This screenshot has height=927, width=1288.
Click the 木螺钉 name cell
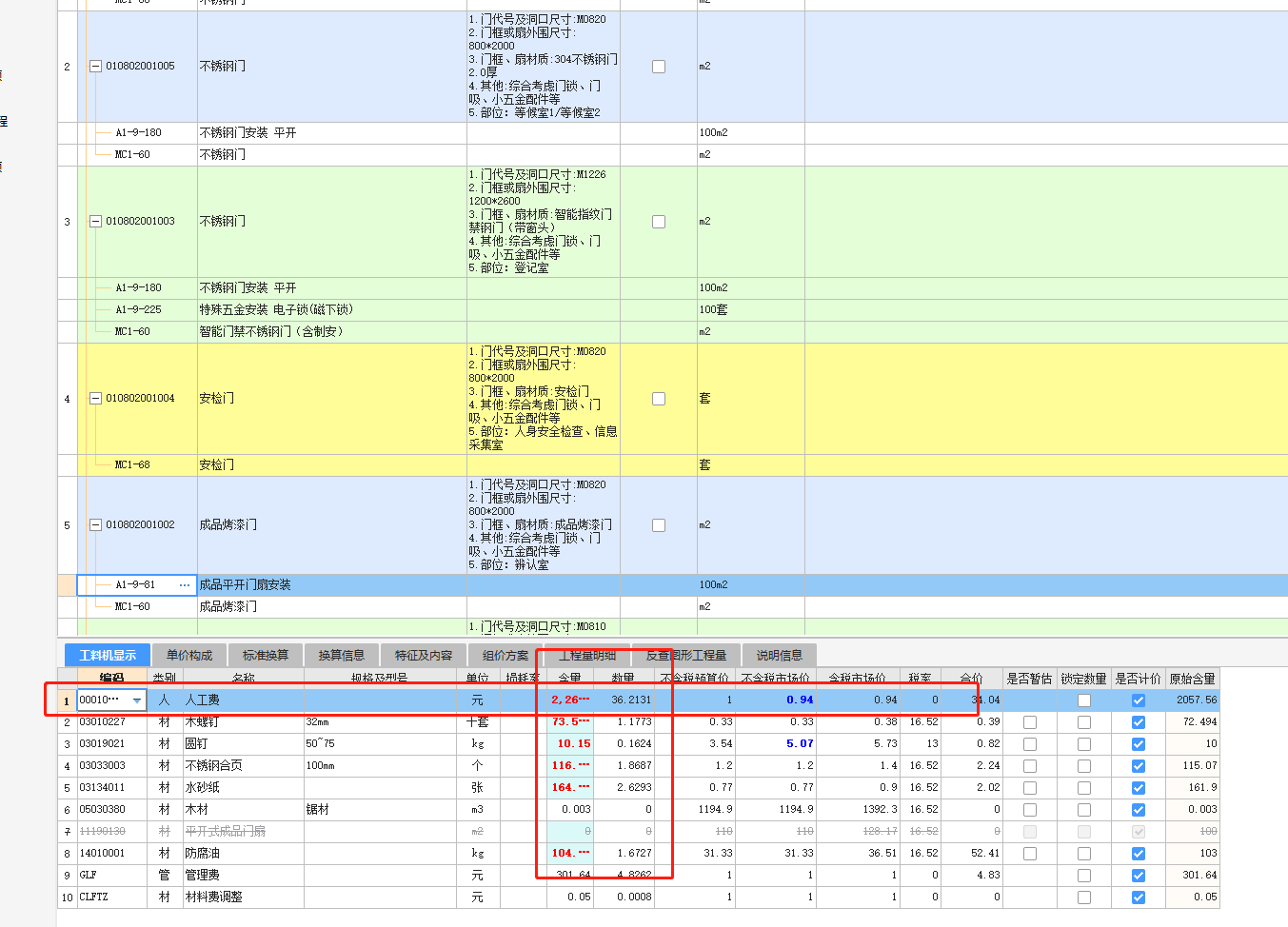click(243, 722)
